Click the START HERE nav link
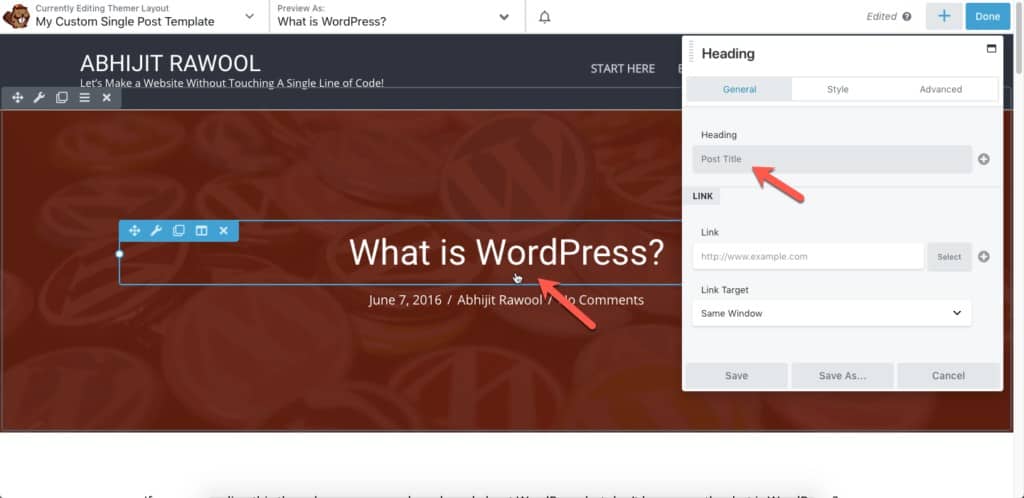Screen dimensions: 1024x498 coord(622,69)
